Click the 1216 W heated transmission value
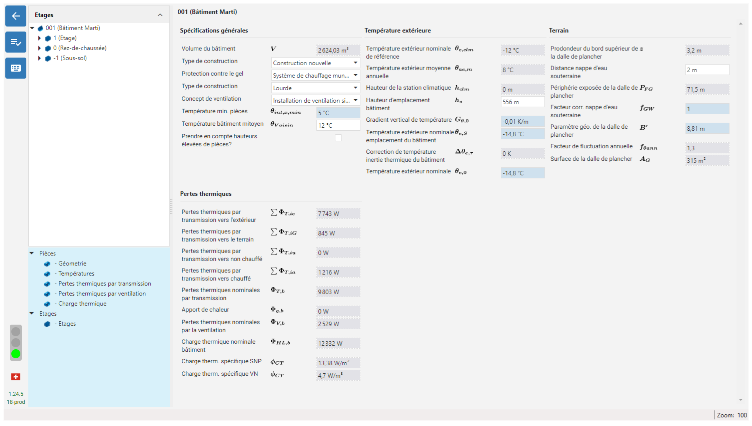Image resolution: width=752 pixels, height=426 pixels. click(338, 272)
